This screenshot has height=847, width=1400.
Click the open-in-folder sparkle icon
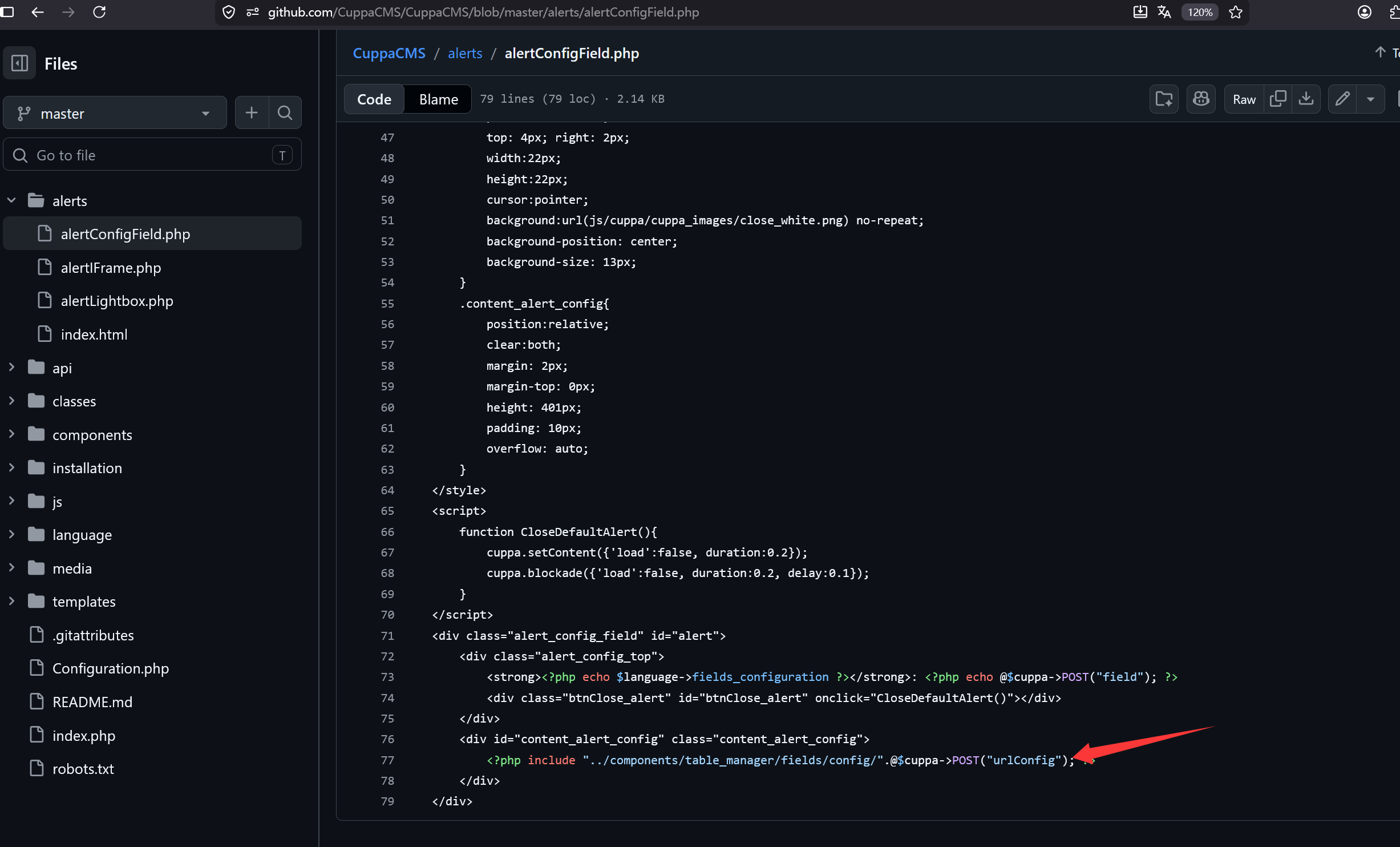tap(1164, 99)
